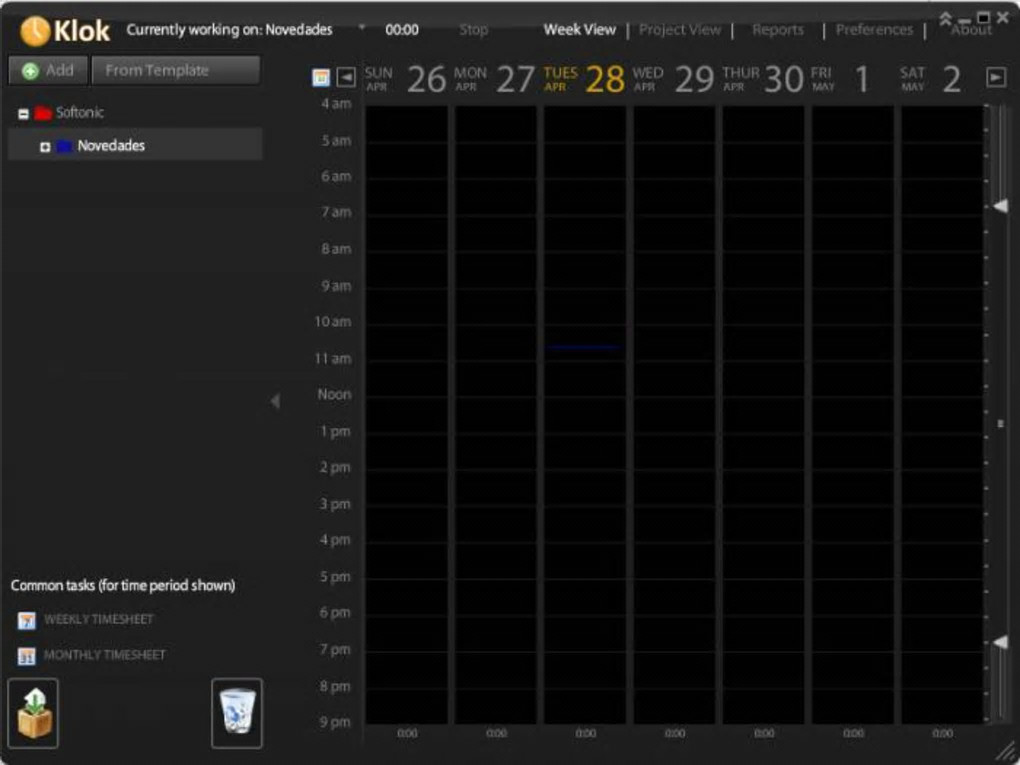Viewport: 1020px width, 765px height.
Task: Click the '5 pm' time label
Action: [336, 577]
